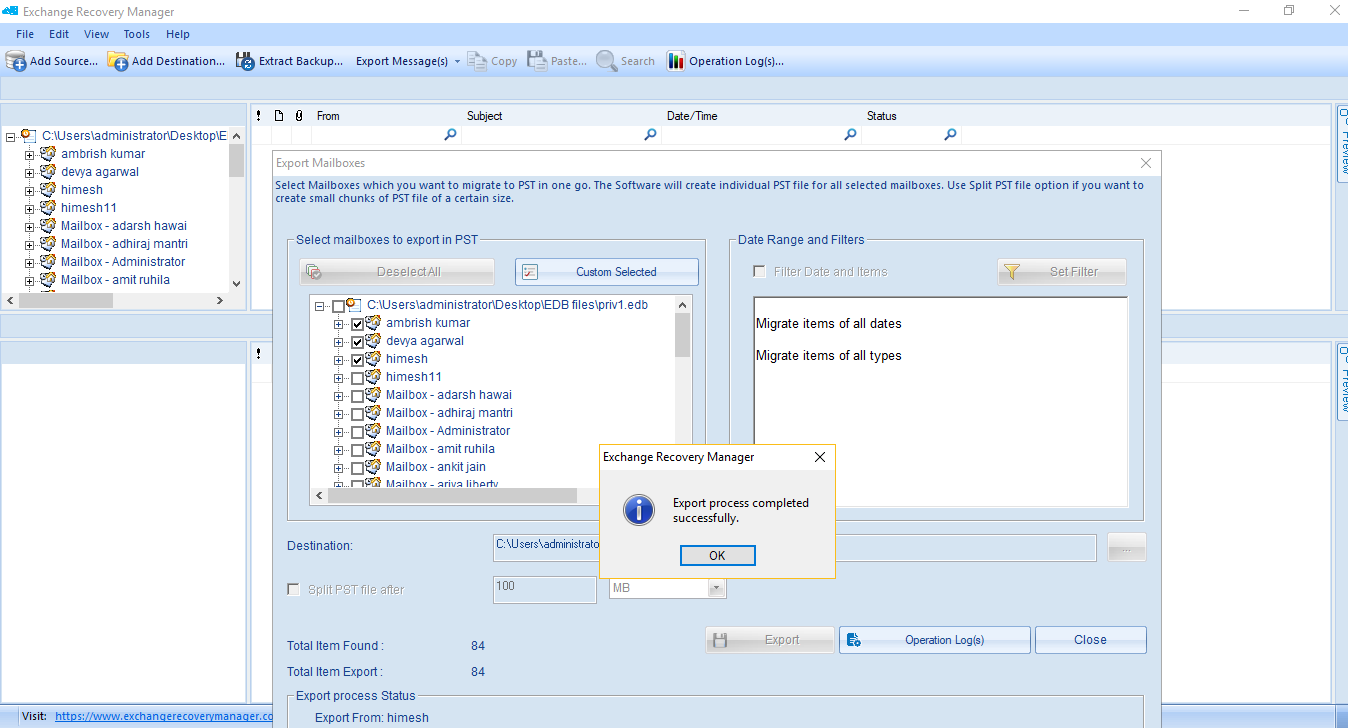Open the Edit menu

pos(59,34)
